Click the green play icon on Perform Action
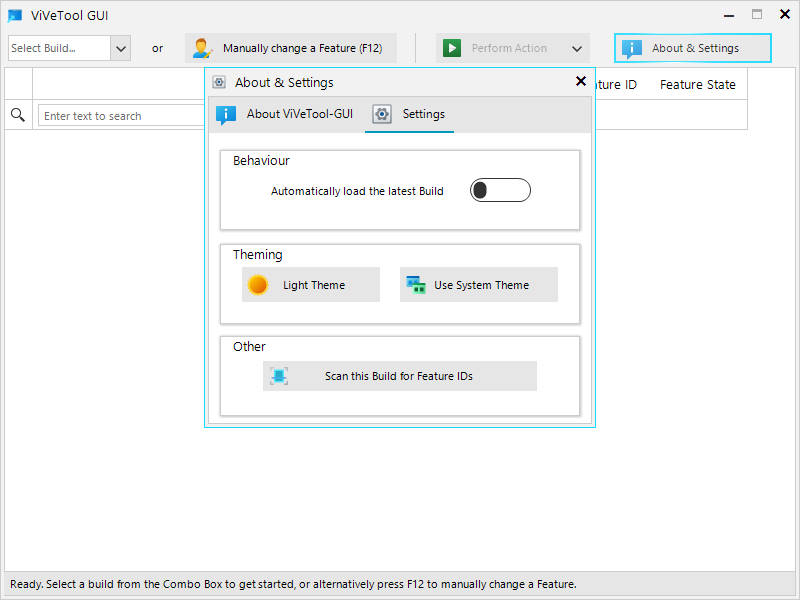800x600 pixels. (452, 48)
